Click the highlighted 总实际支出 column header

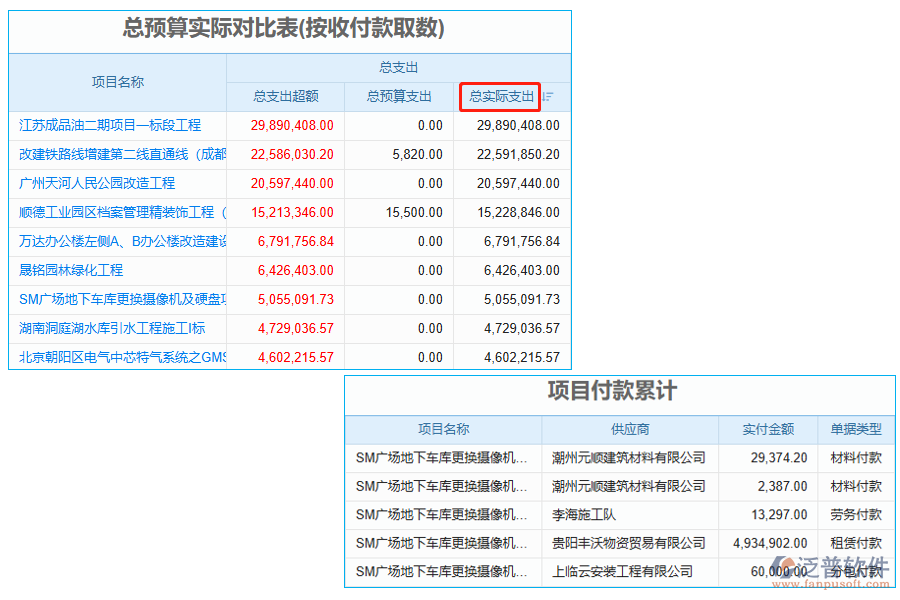pyautogui.click(x=501, y=96)
